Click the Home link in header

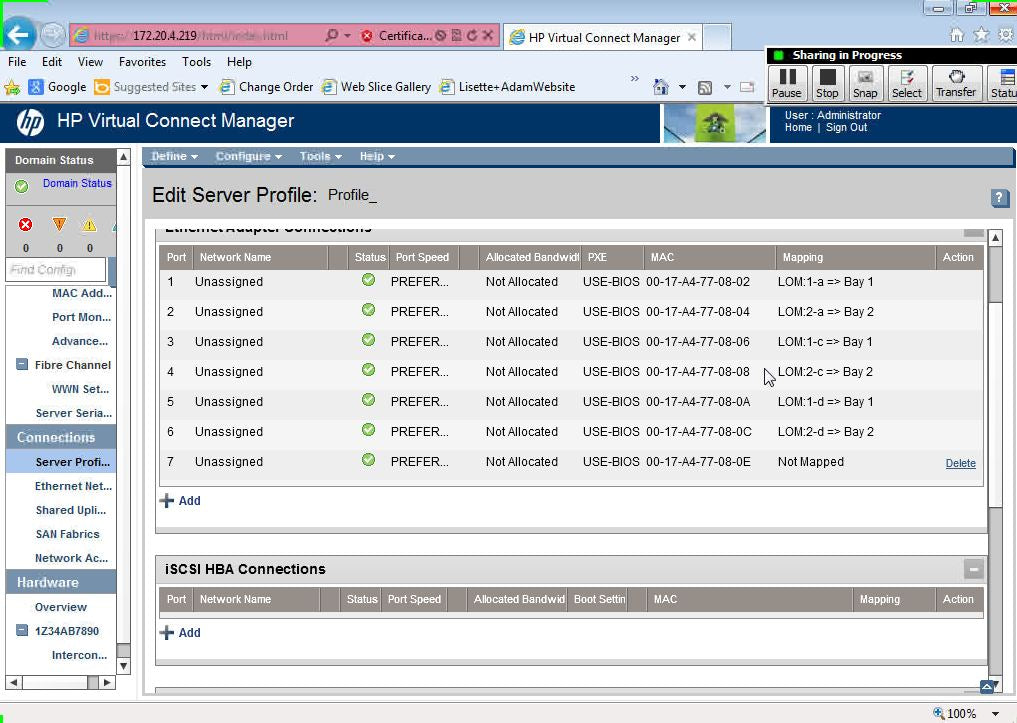point(798,128)
